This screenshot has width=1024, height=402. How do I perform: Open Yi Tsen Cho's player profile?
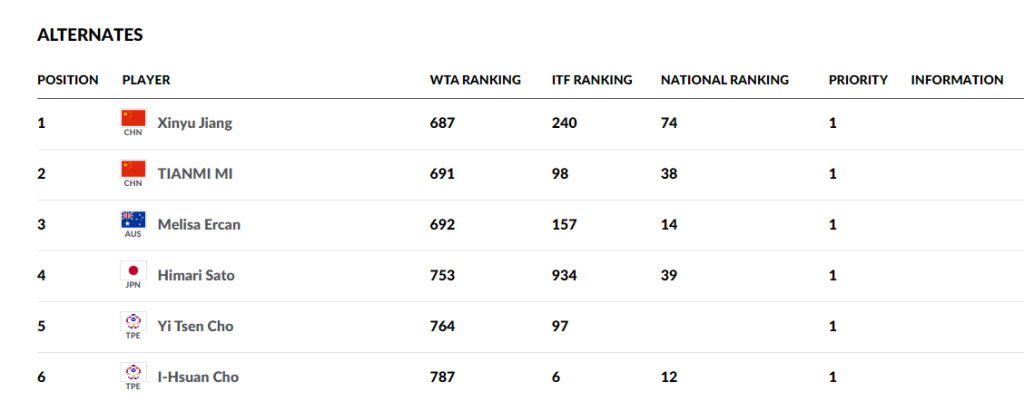(196, 326)
